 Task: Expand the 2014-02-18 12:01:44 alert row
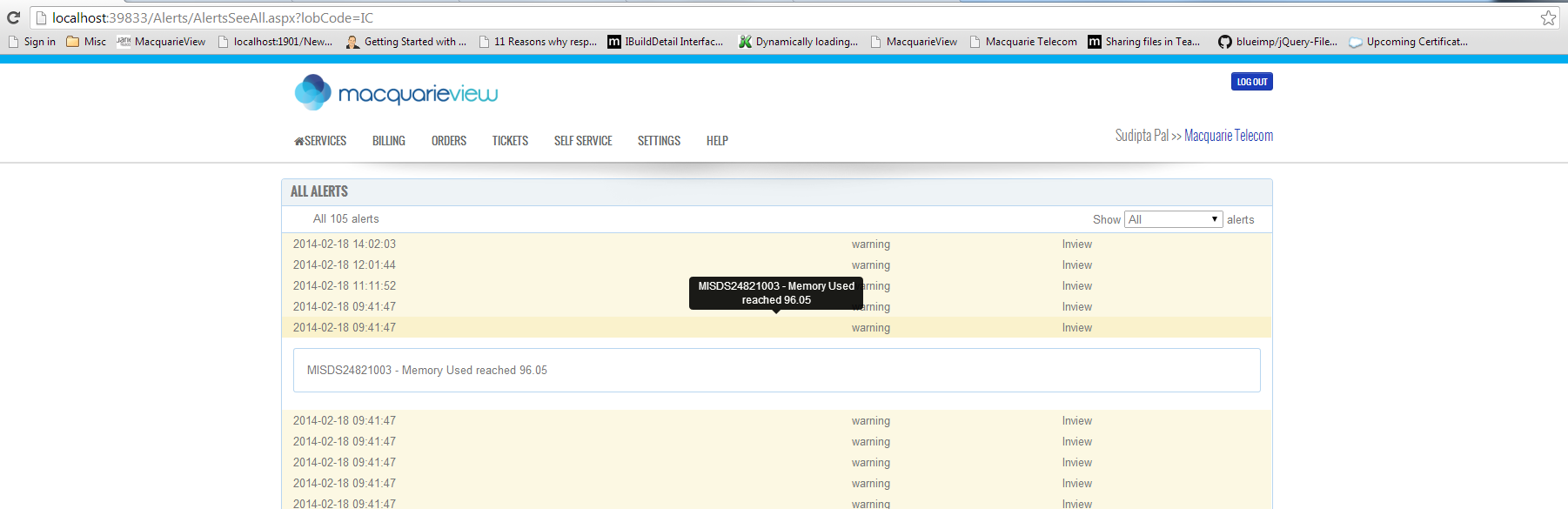(345, 265)
